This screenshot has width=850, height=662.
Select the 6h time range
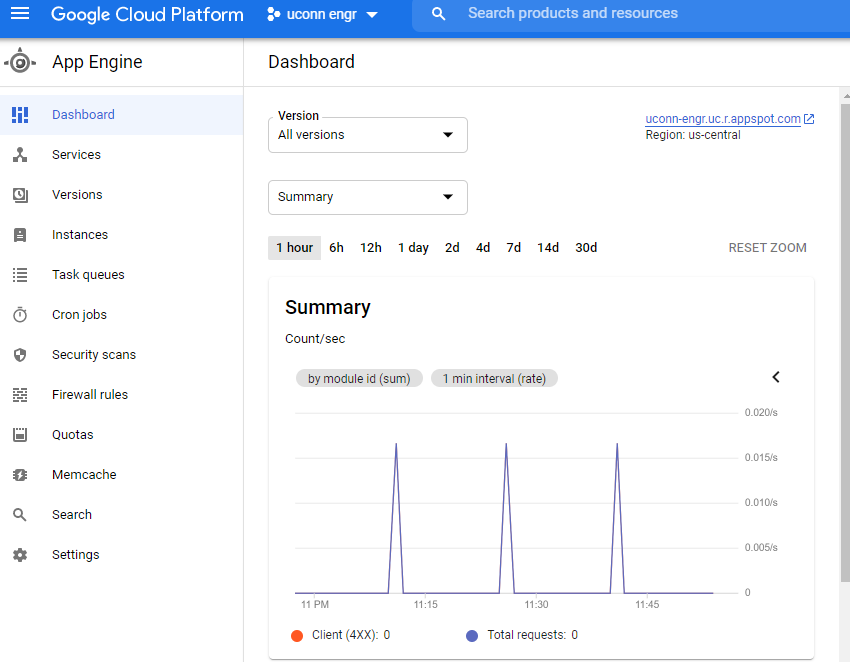[336, 248]
